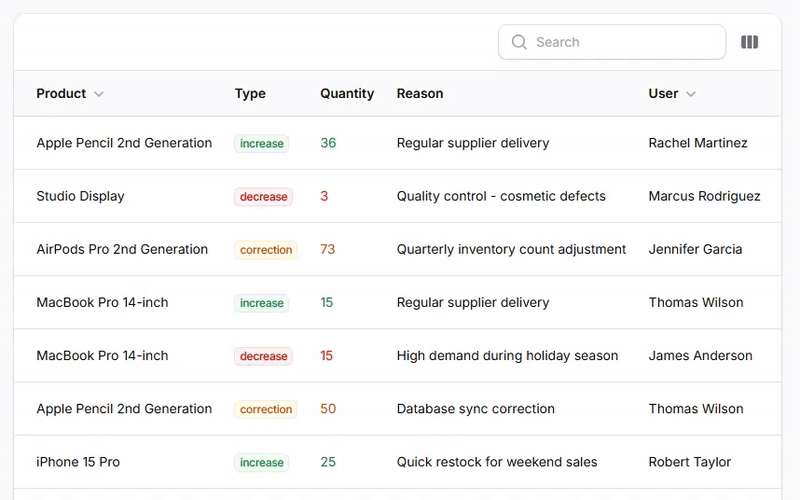Click Regular supplier delivery in Rachel's row

473,143
